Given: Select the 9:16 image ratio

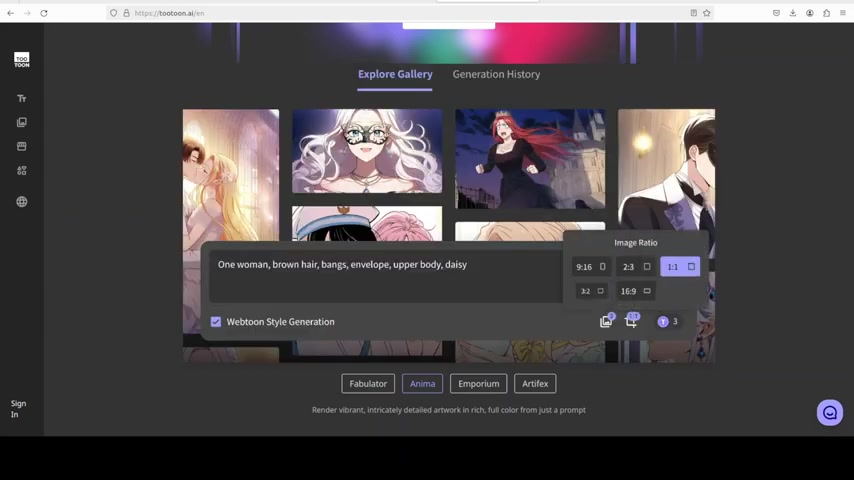Looking at the screenshot, I should (x=590, y=267).
